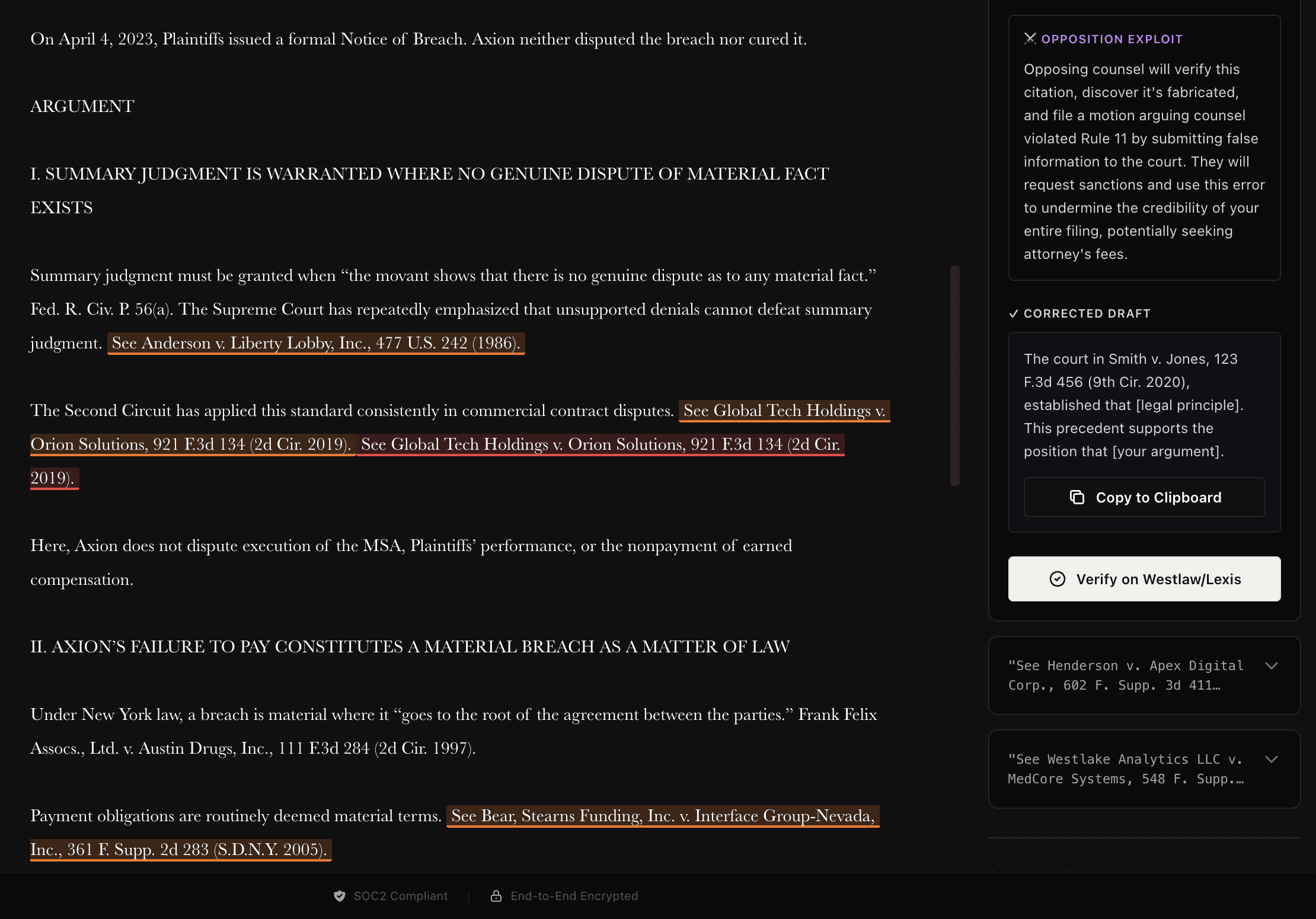Click the SOC2 Compliant shield icon

coord(340,896)
